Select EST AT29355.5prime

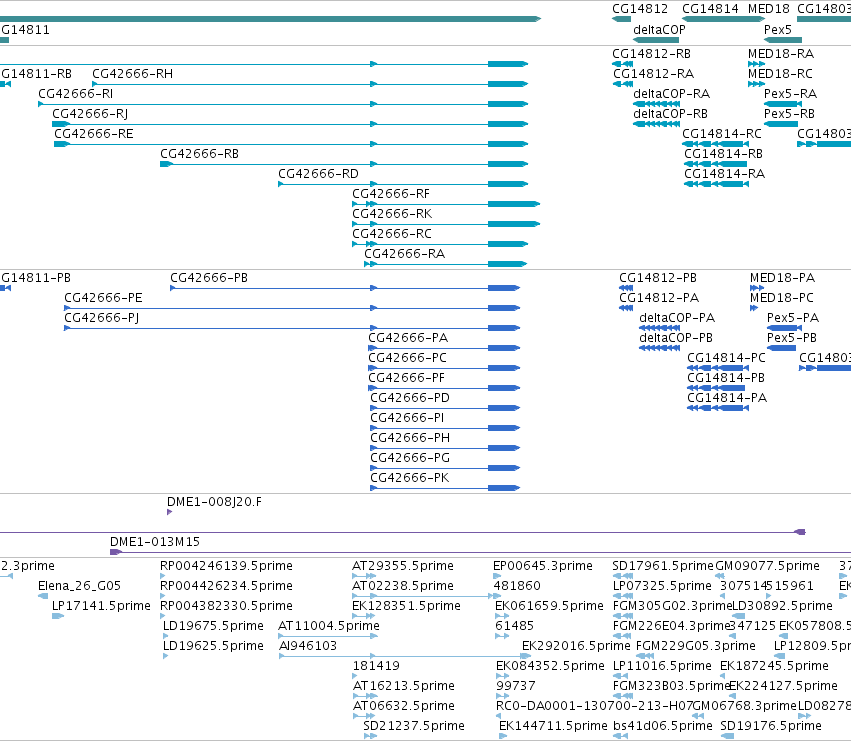(x=403, y=566)
